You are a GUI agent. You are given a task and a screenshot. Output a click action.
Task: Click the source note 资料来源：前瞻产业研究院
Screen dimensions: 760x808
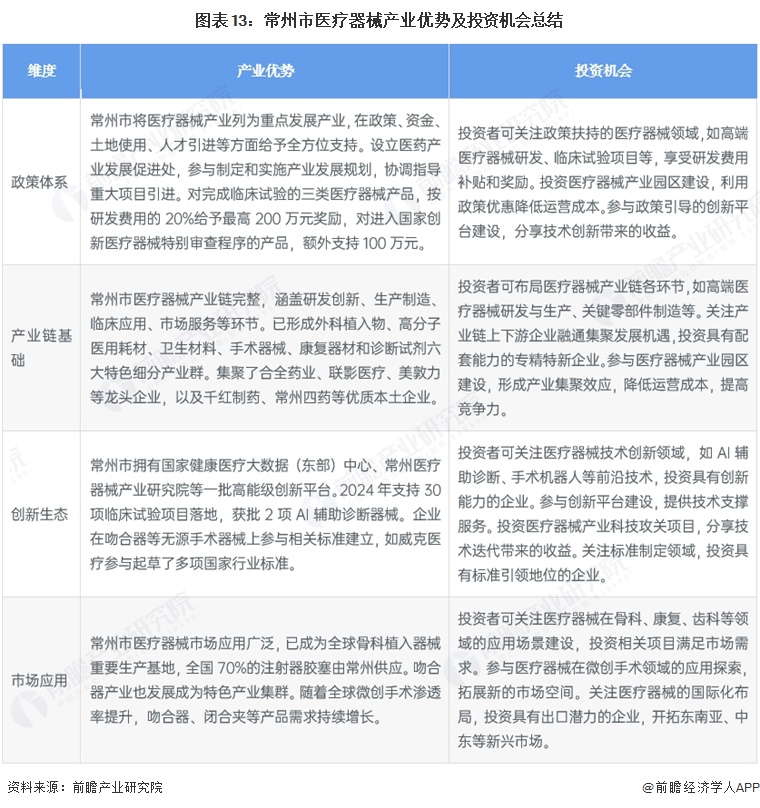pyautogui.click(x=85, y=787)
